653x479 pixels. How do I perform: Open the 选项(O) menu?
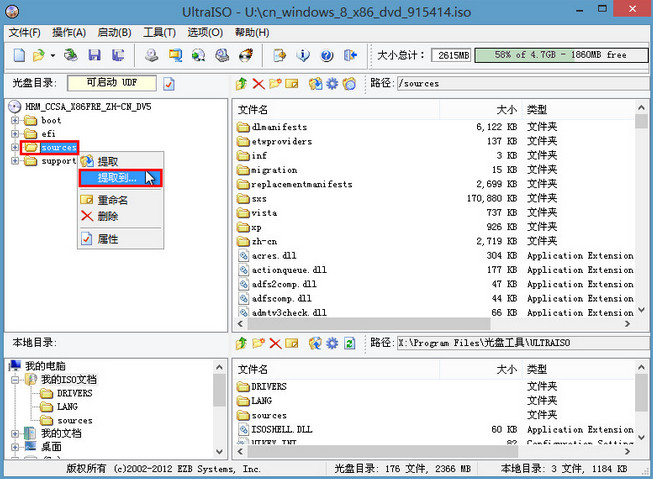(x=205, y=32)
